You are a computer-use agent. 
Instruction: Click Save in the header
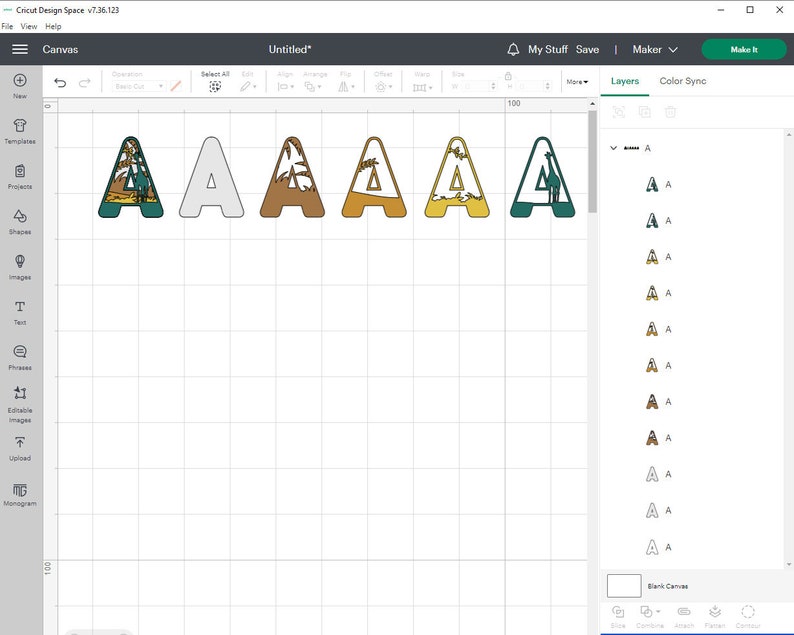[587, 49]
